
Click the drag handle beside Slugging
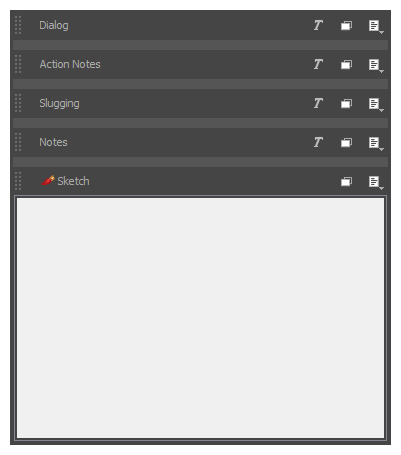point(18,103)
